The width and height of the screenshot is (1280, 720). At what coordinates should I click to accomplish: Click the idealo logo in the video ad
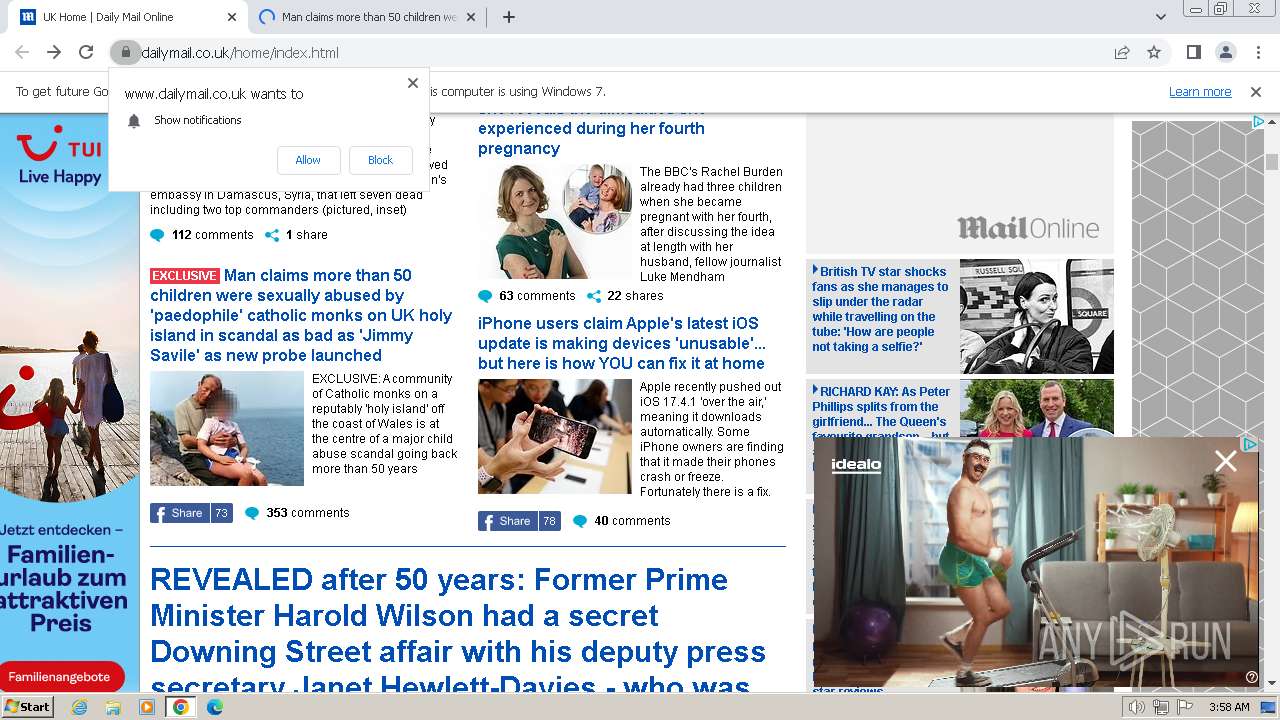857,465
